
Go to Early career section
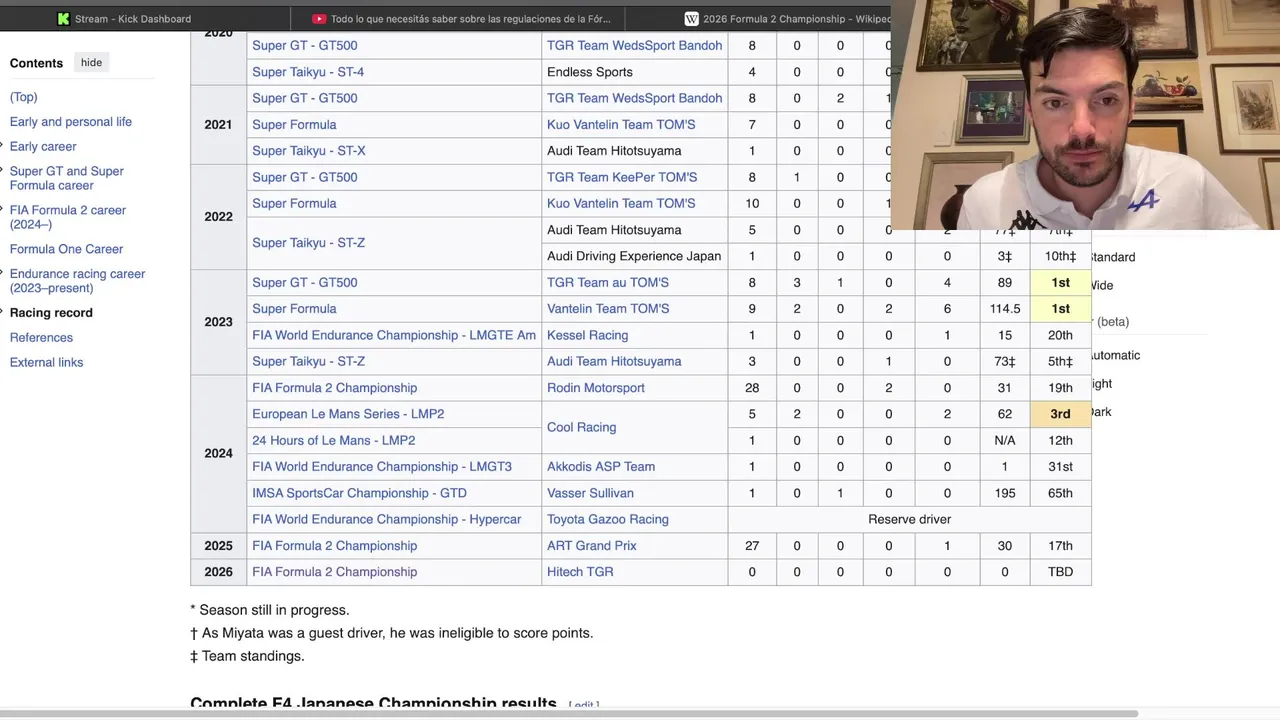click(x=43, y=146)
